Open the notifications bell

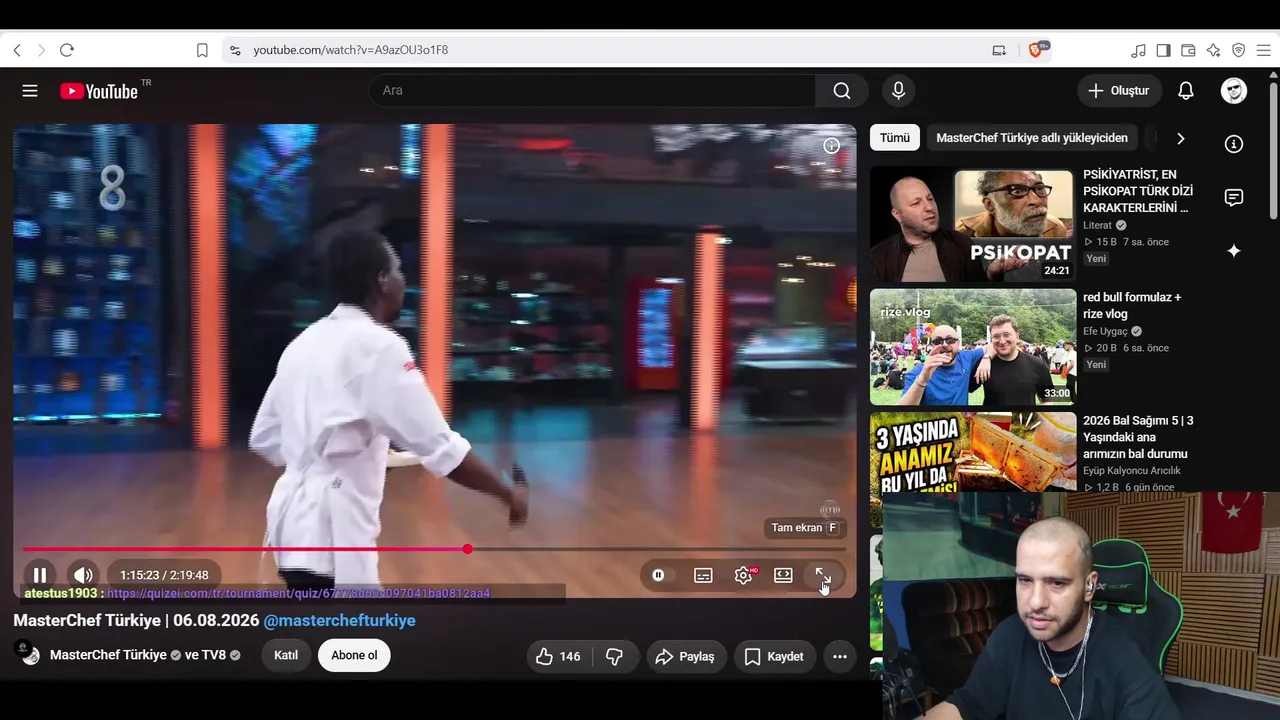pos(1186,91)
